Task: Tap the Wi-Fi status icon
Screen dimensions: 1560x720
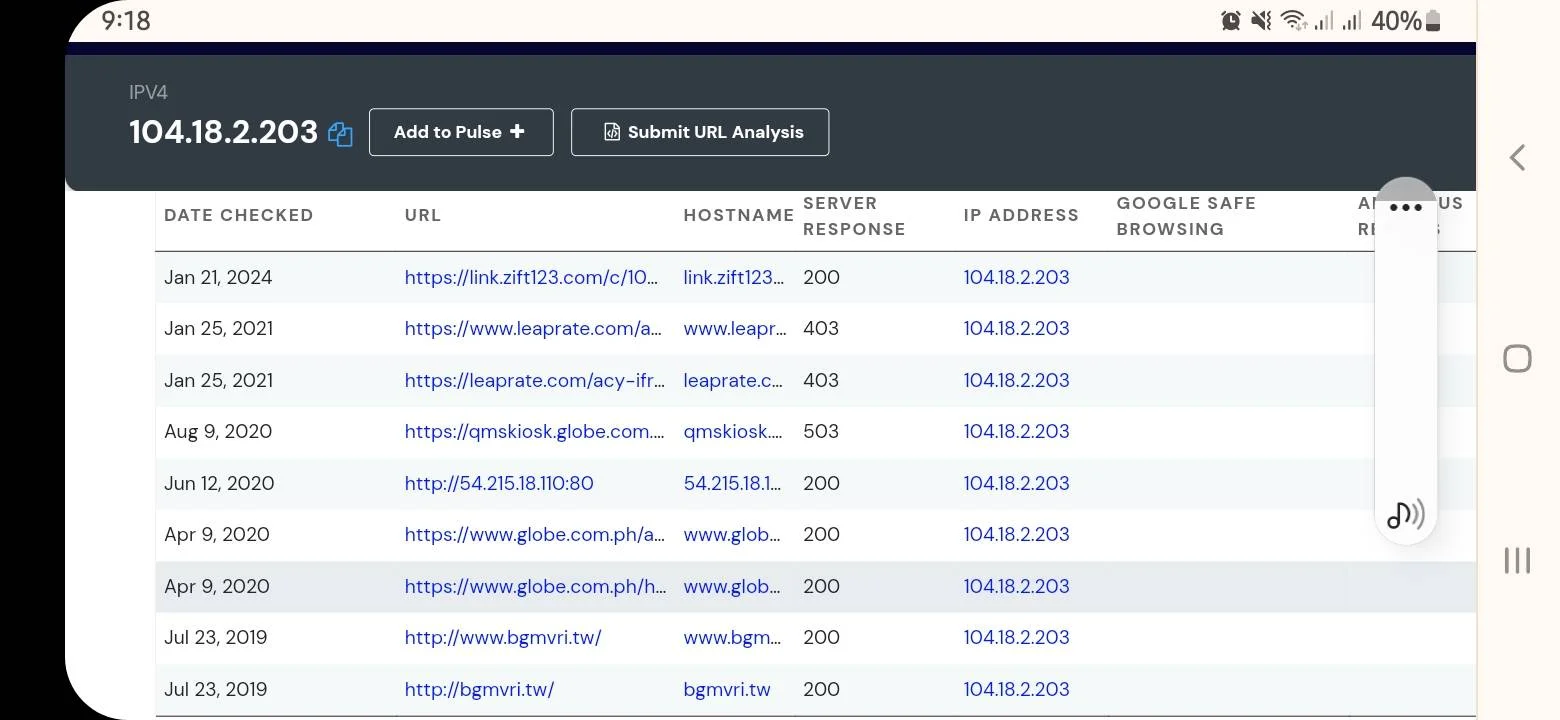Action: click(x=1293, y=21)
